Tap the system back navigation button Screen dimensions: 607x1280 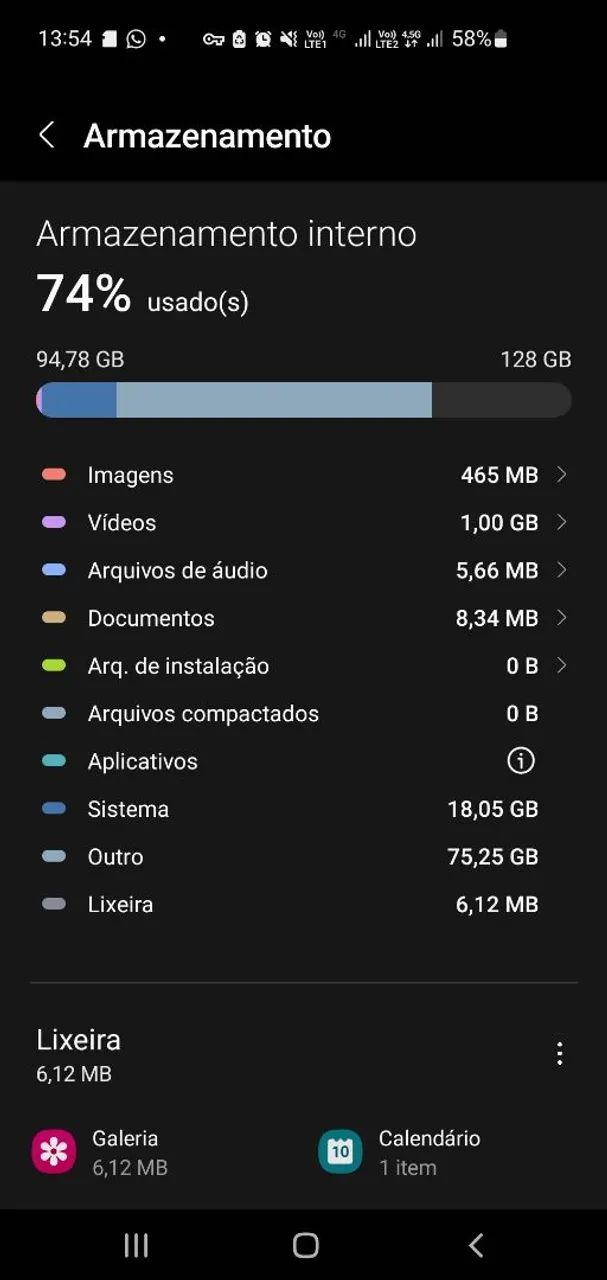point(476,1244)
